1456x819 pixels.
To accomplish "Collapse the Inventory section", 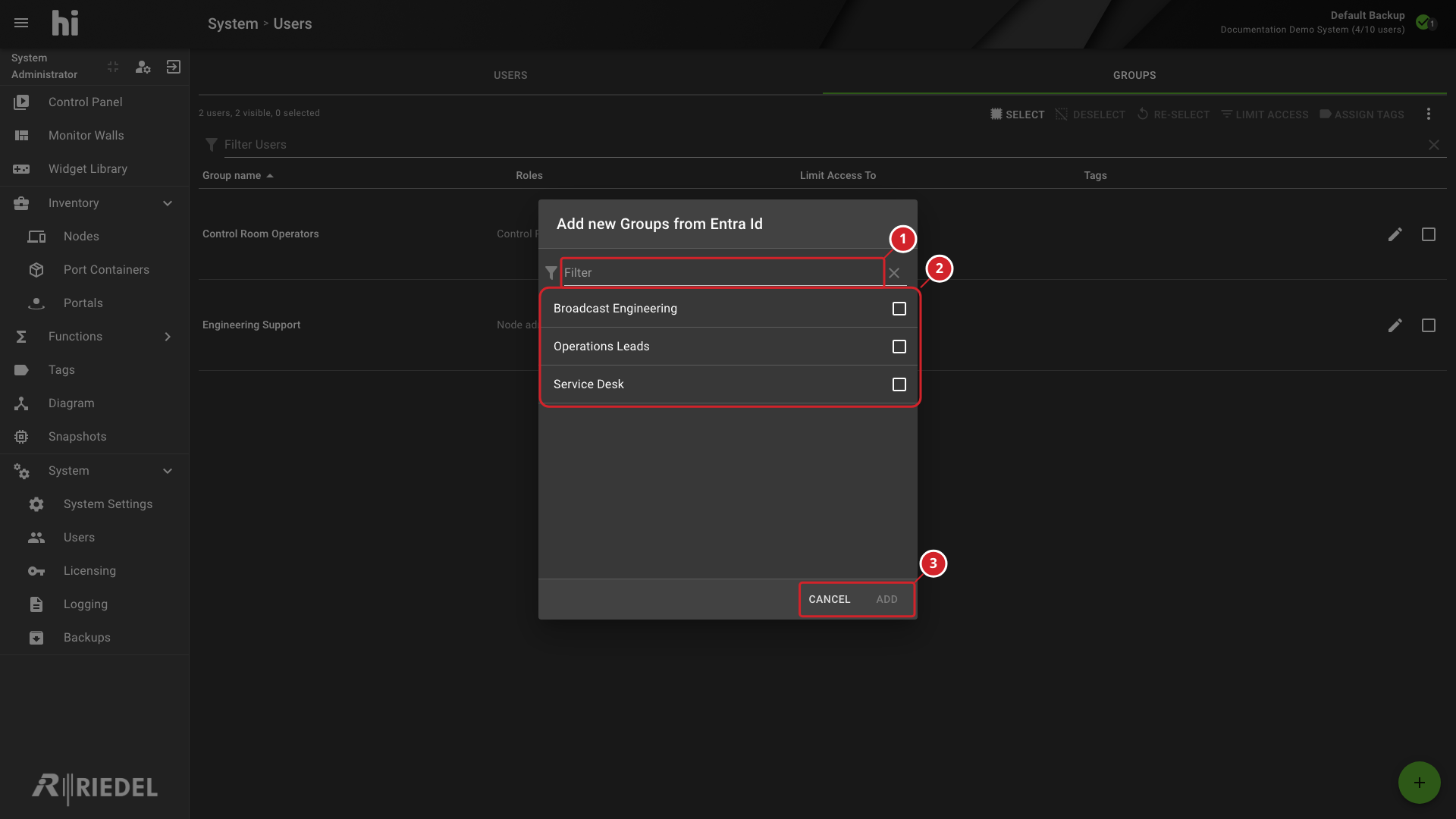I will (x=168, y=203).
